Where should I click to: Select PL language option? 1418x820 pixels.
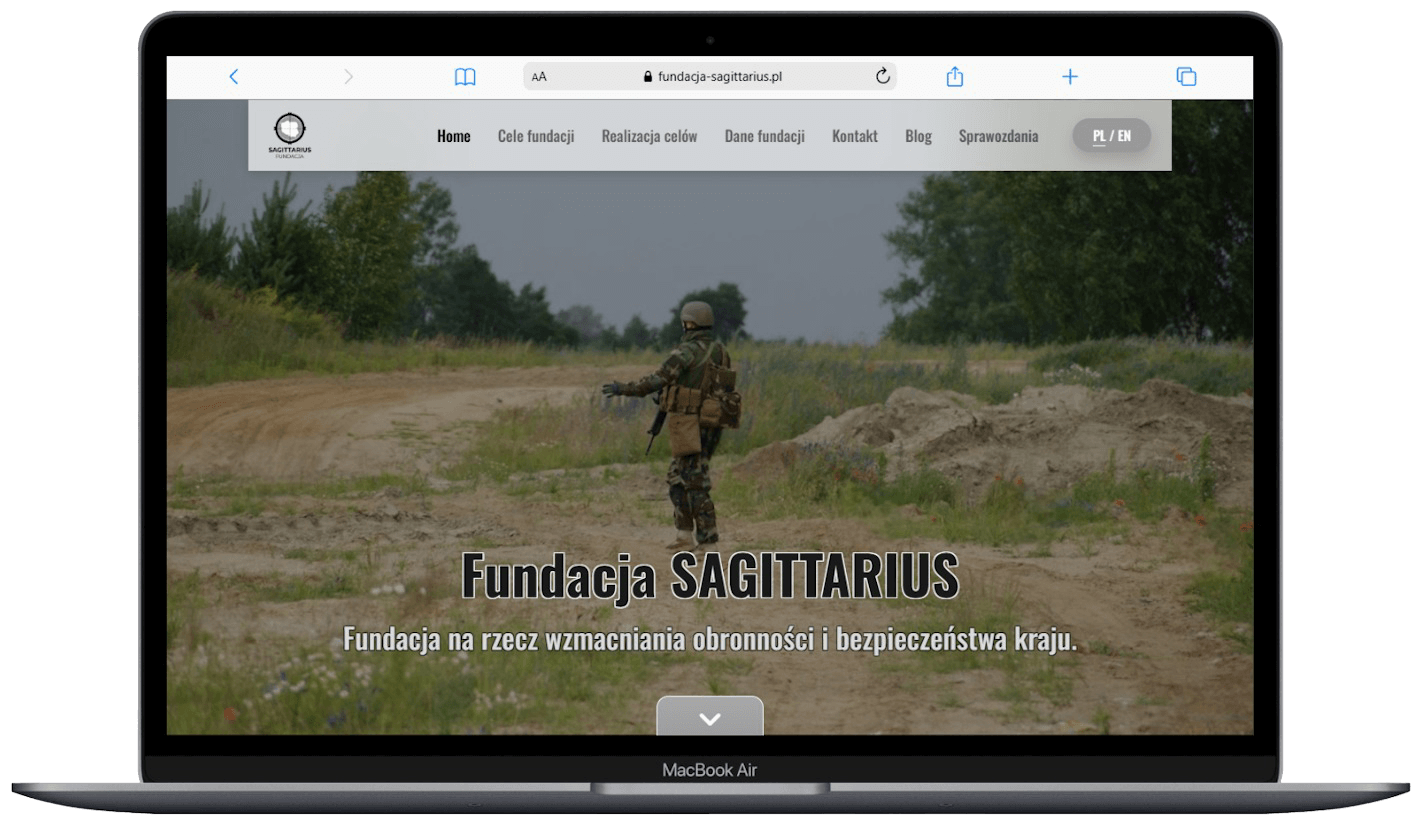tap(1099, 136)
